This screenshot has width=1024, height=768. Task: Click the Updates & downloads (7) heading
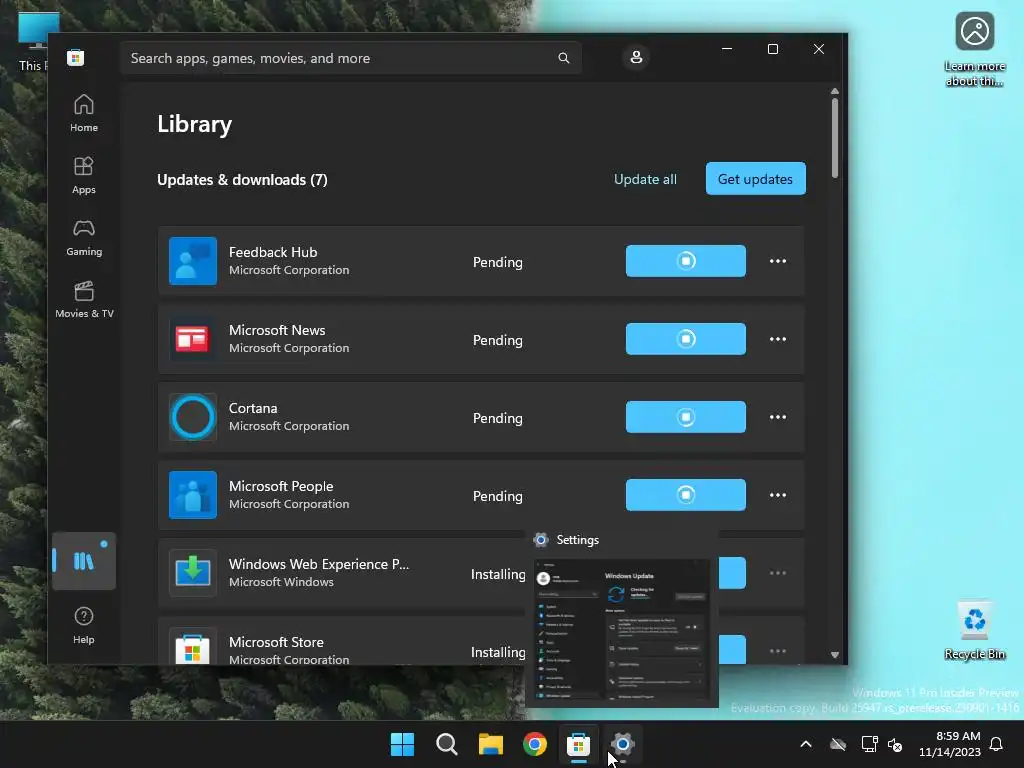[242, 180]
